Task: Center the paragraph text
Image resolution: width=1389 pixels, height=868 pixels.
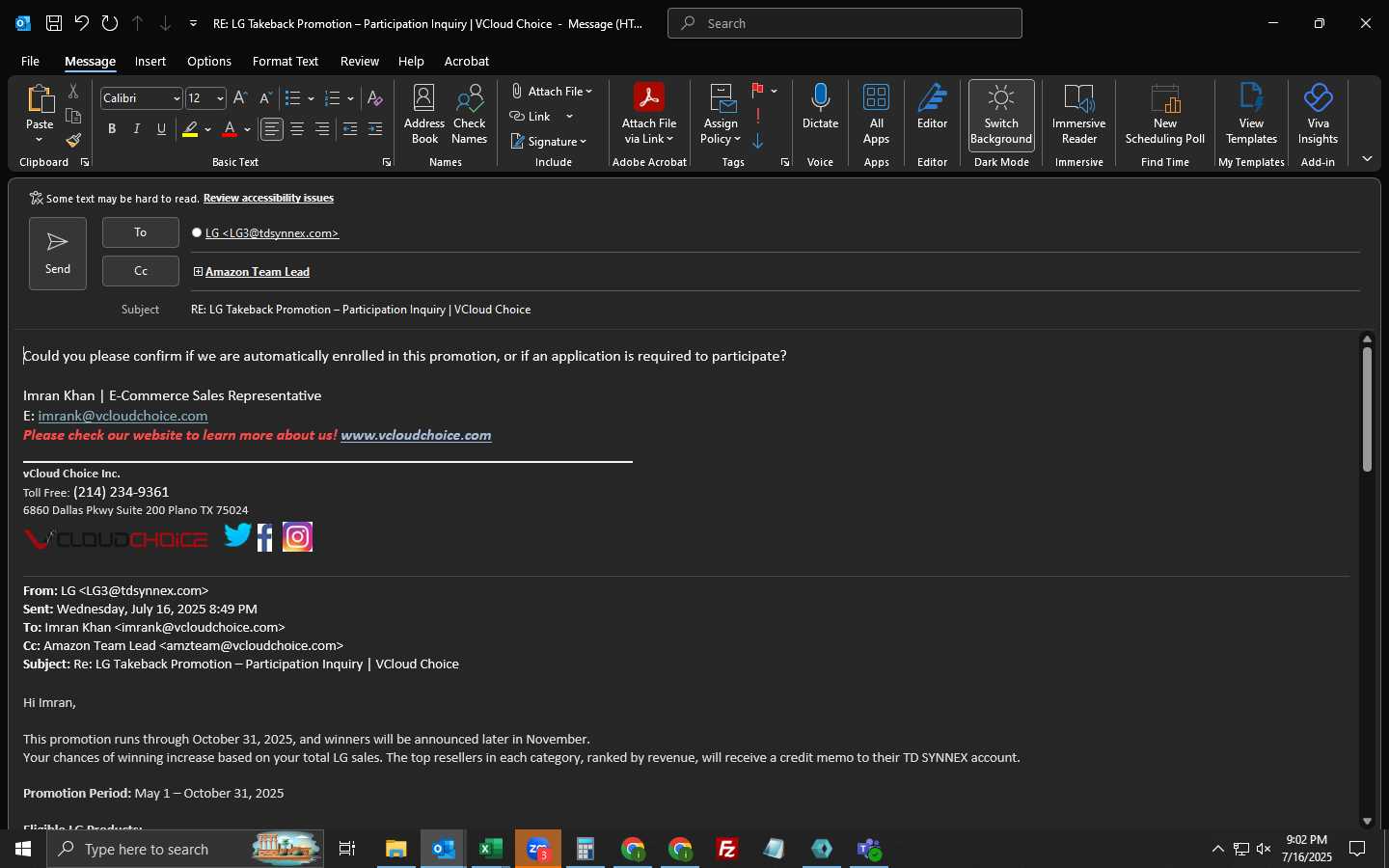Action: (x=297, y=129)
